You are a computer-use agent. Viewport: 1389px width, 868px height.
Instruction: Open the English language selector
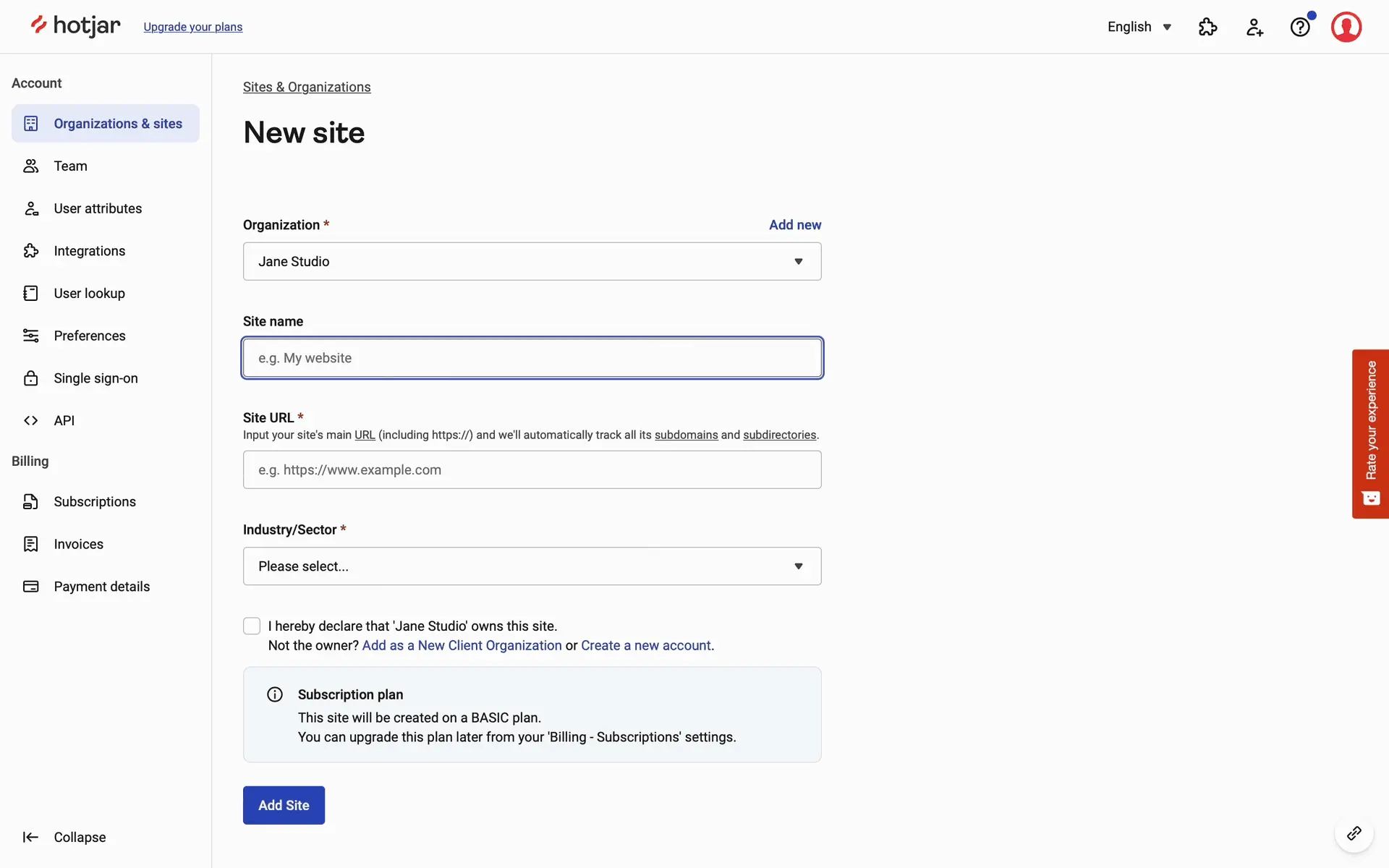(1139, 27)
